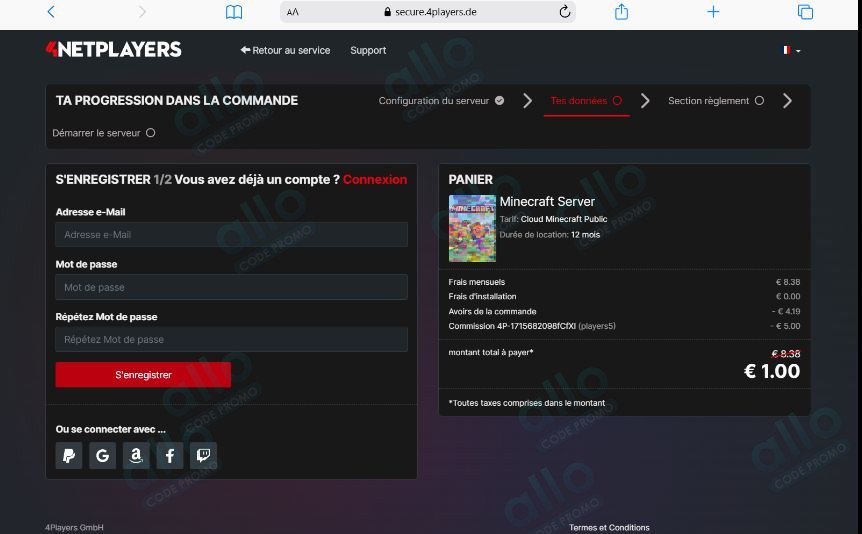Open the French flag language dropdown
Screen dimensions: 862x534
pyautogui.click(x=792, y=50)
